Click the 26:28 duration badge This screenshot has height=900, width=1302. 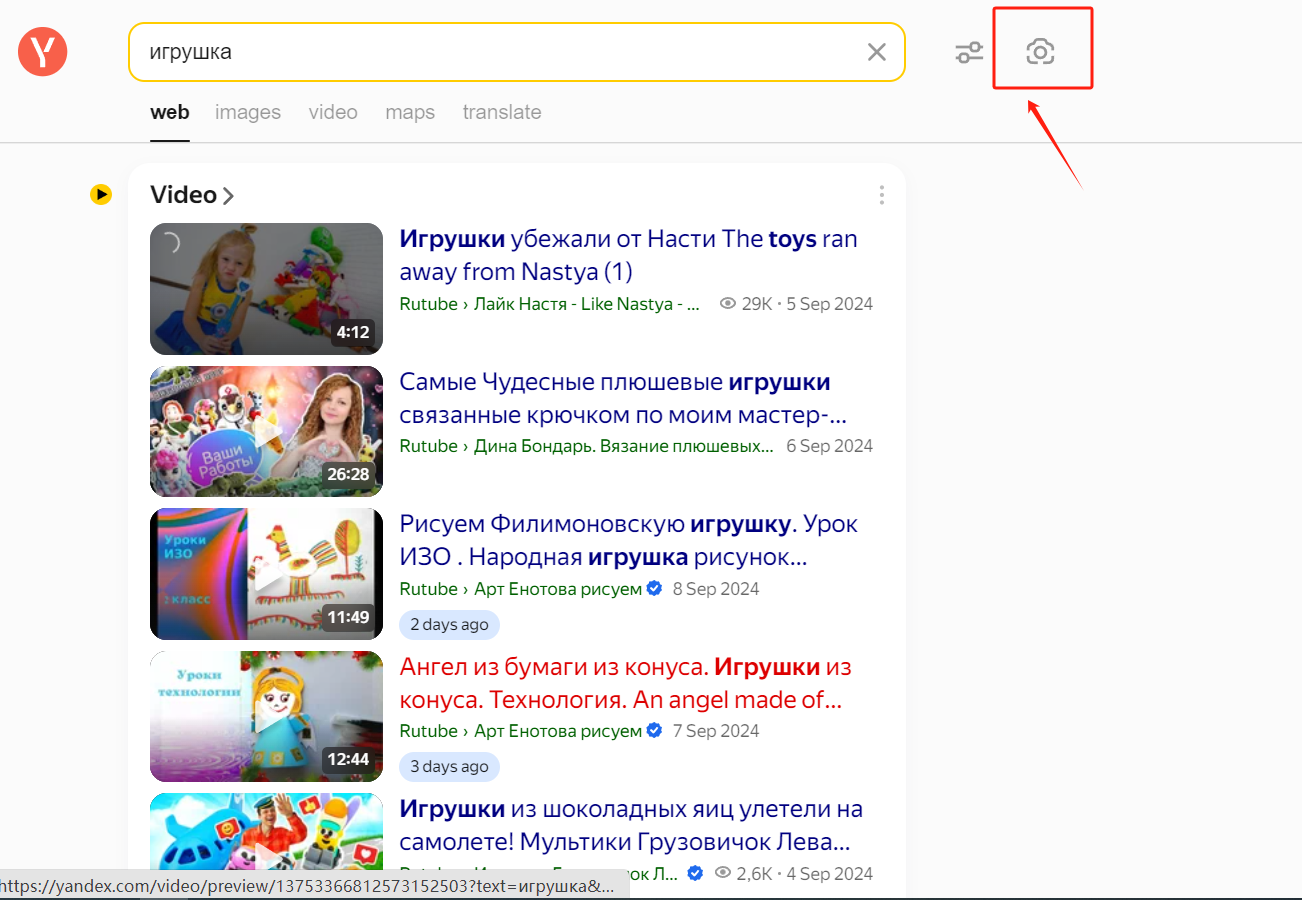[348, 474]
